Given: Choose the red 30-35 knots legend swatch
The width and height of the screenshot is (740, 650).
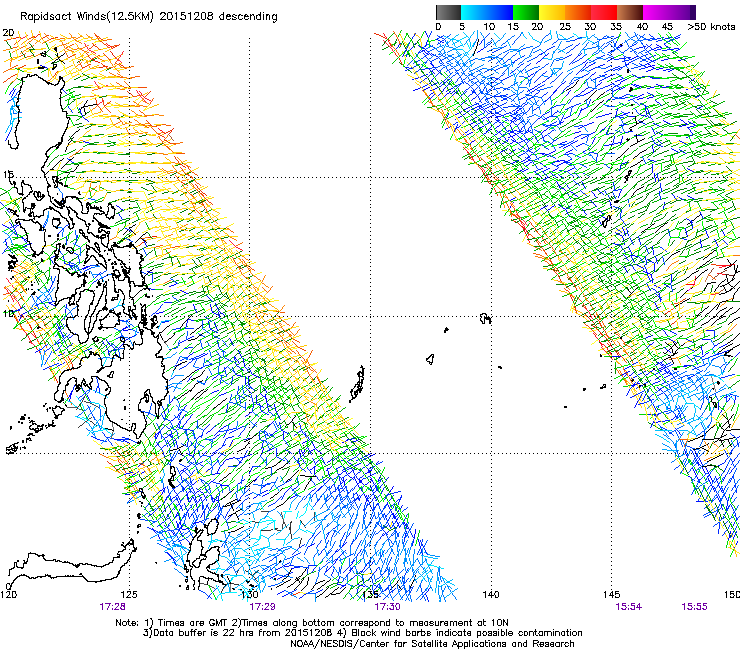Looking at the screenshot, I should click(x=604, y=12).
